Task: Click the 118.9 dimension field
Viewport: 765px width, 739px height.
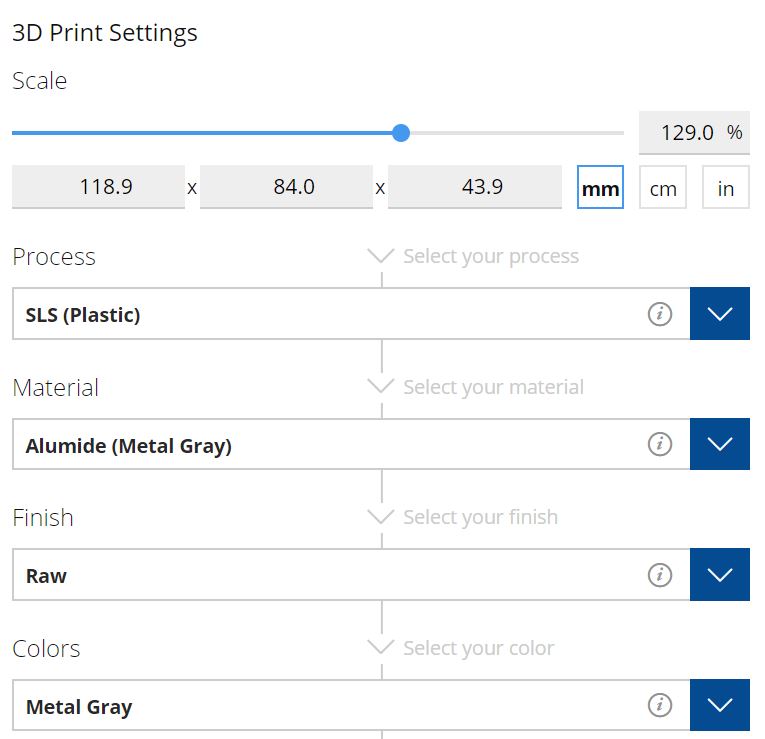Action: 99,187
